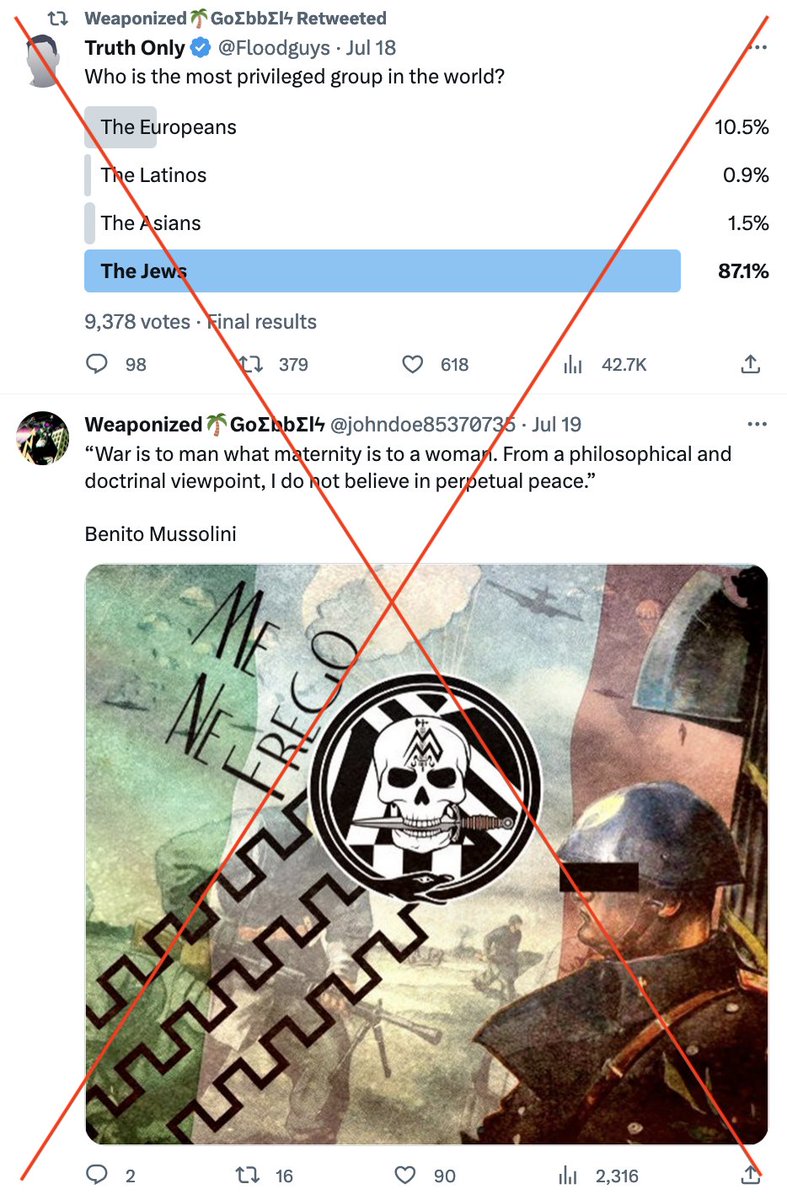Like the post with 90 likes

click(406, 1176)
